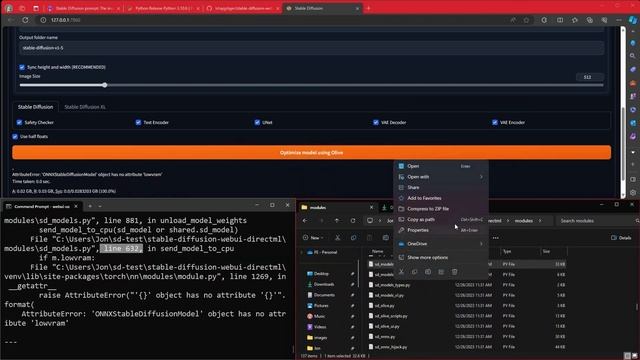Click the Output folder name input field
This screenshot has width=640, height=360.
pyautogui.click(x=311, y=48)
